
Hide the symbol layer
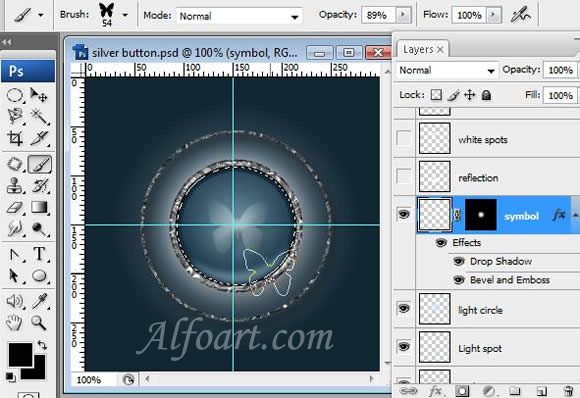point(404,214)
